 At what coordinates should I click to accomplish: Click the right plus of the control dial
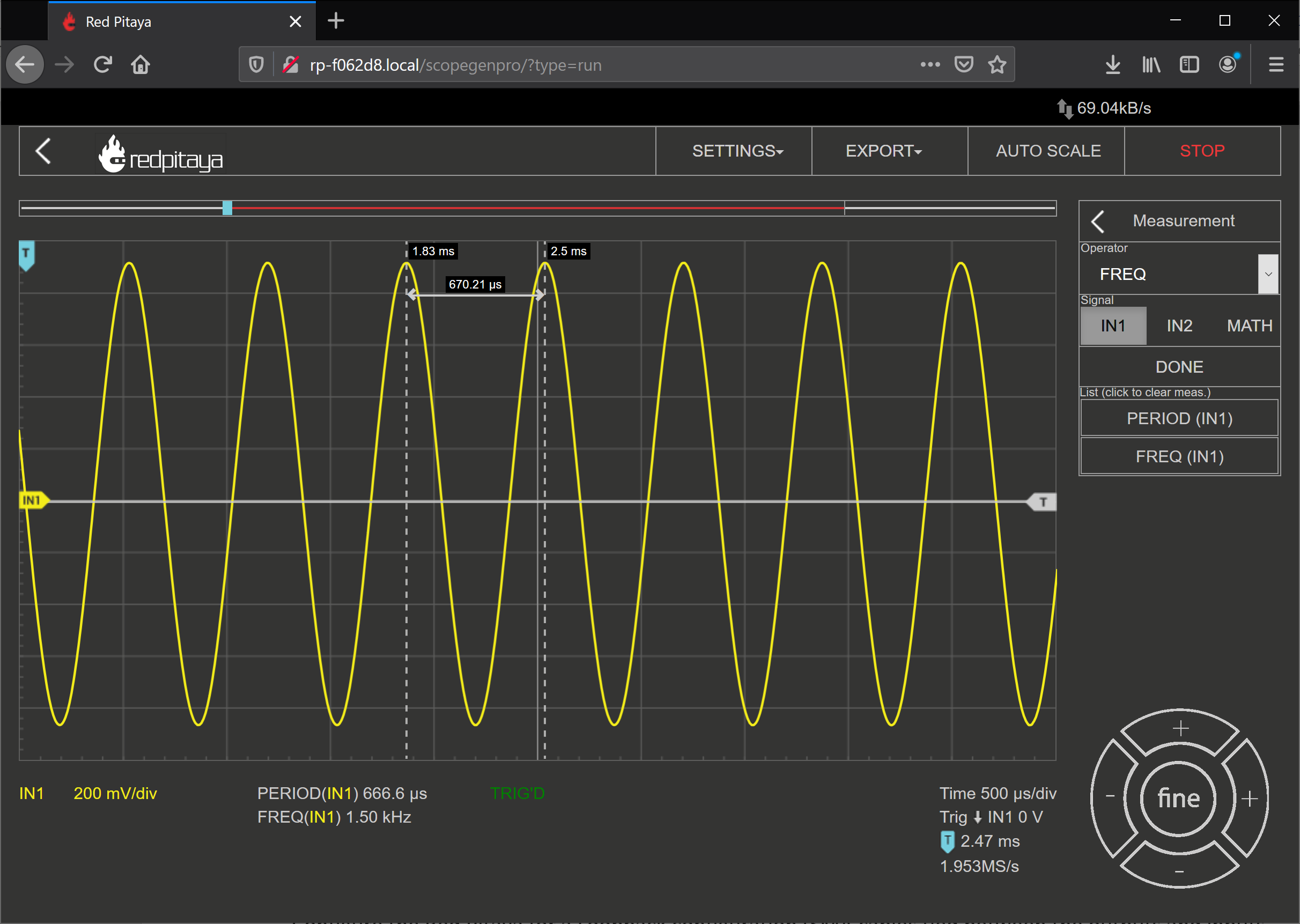pyautogui.click(x=1250, y=799)
